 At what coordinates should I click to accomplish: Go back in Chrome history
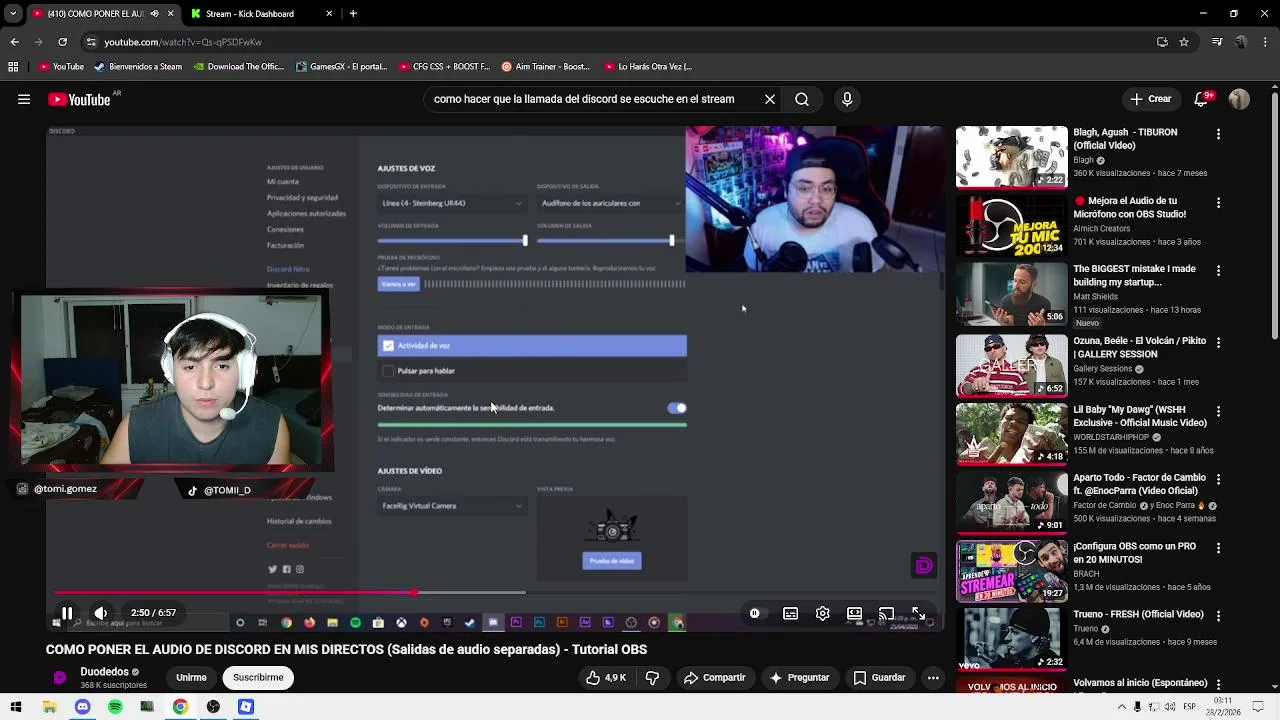point(14,42)
